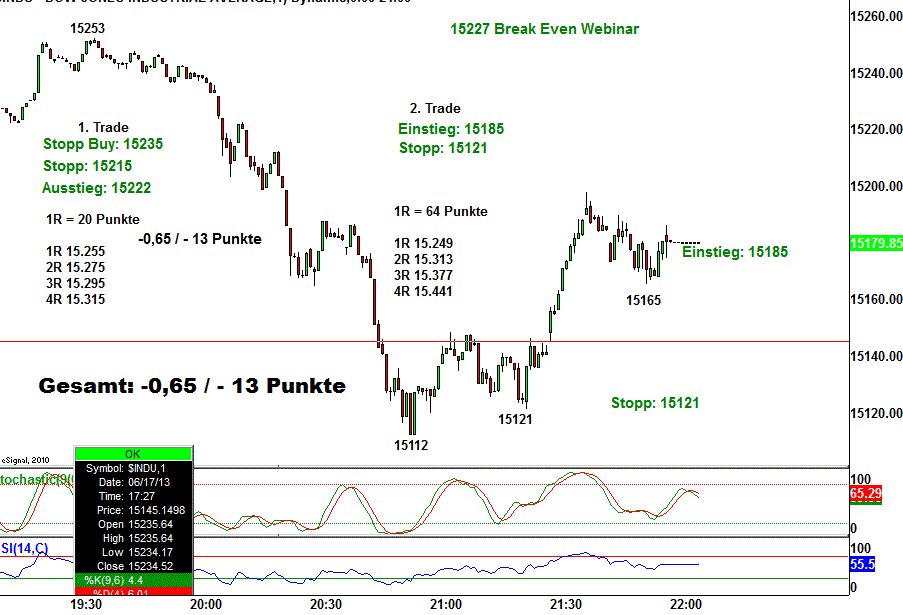Select the '15227 Break Even Webinar' annotation
This screenshot has width=903, height=615.
coord(544,29)
